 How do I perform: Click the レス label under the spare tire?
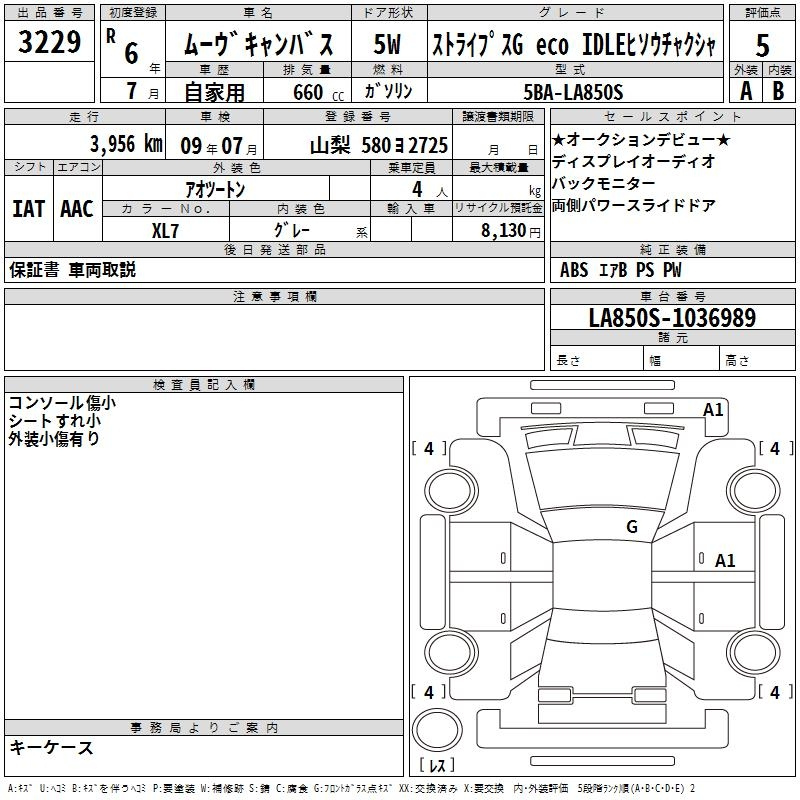[x=437, y=766]
